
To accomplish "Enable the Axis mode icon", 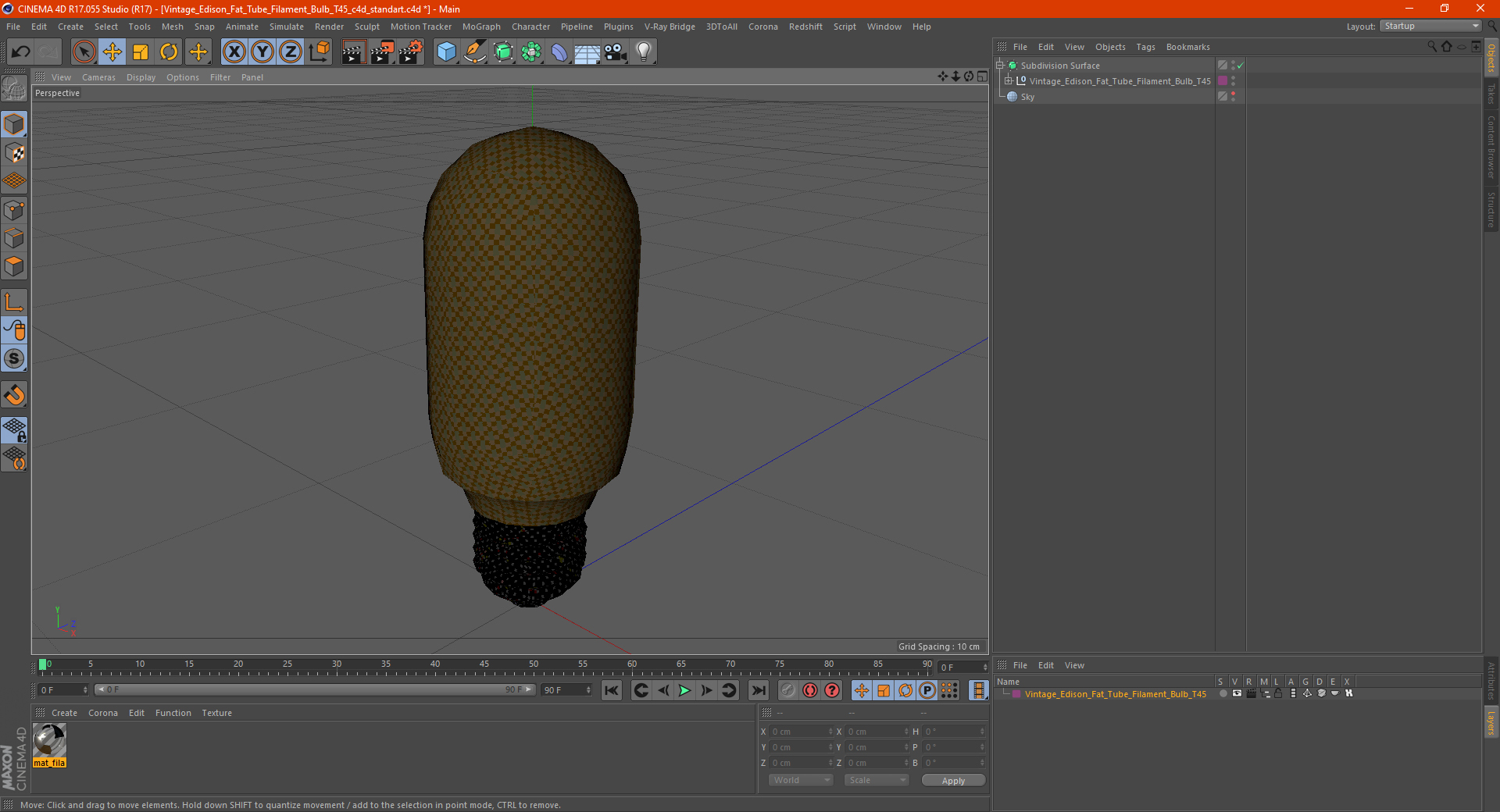I will coord(14,302).
